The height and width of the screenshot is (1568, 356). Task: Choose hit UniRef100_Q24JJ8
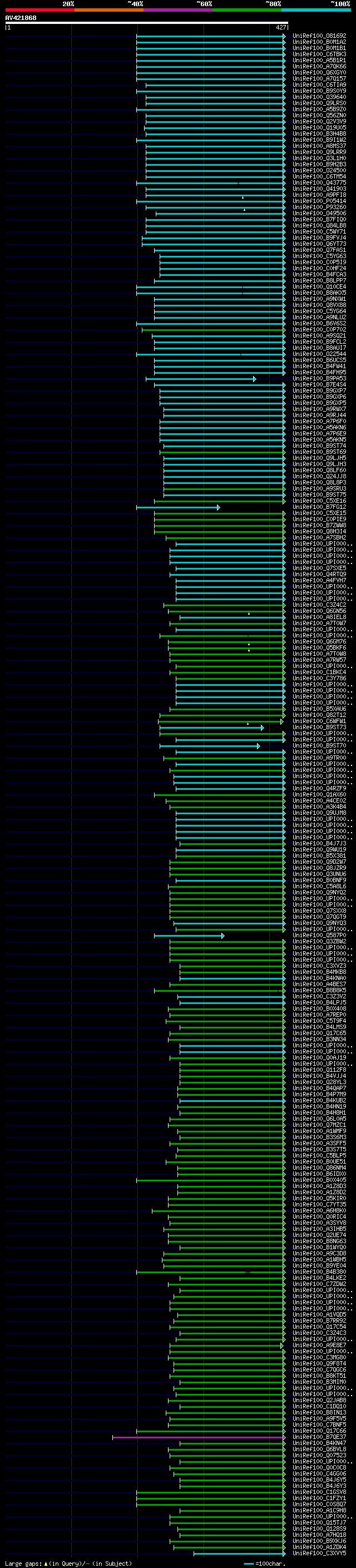(x=319, y=476)
